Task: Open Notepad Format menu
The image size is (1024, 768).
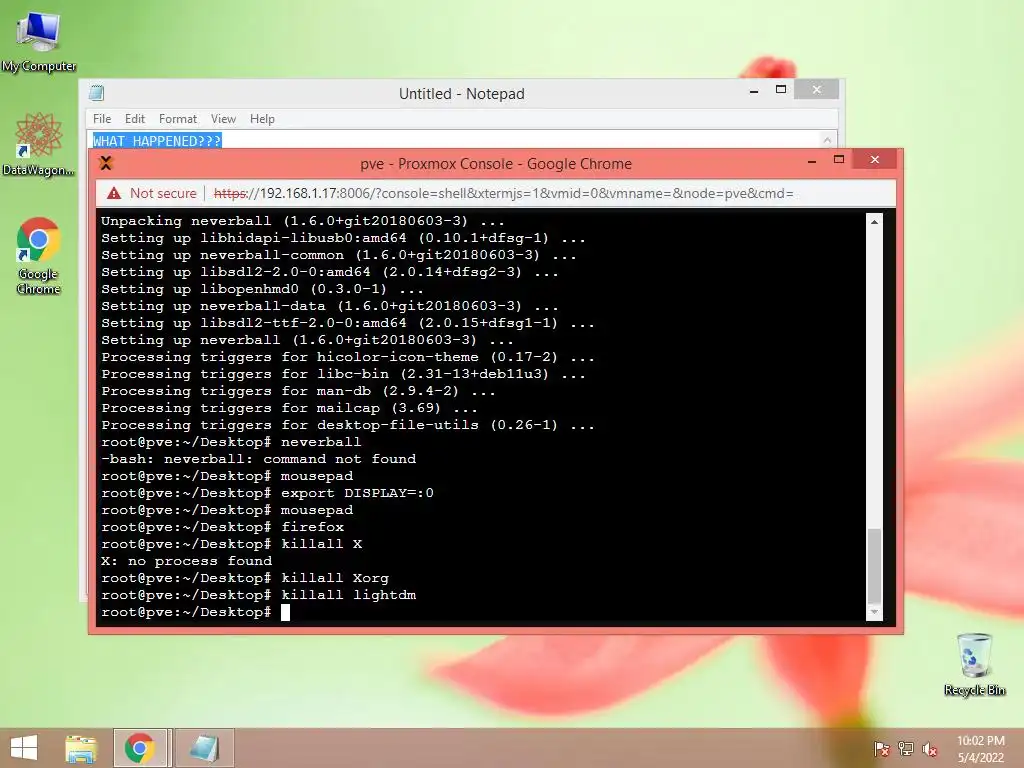Action: click(178, 119)
